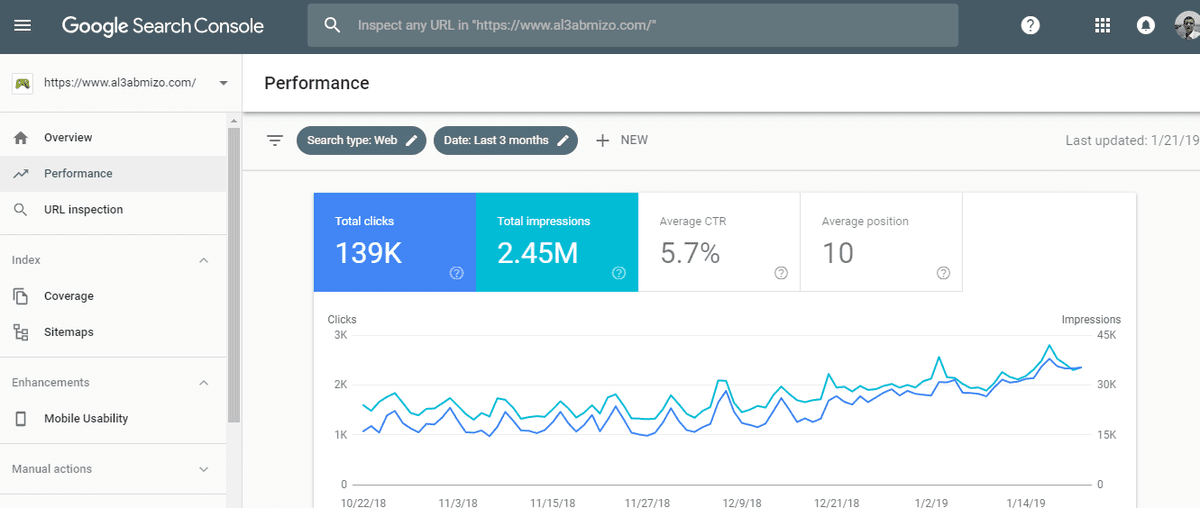The height and width of the screenshot is (508, 1200).
Task: Click help icon on Average position card
Action: (943, 273)
